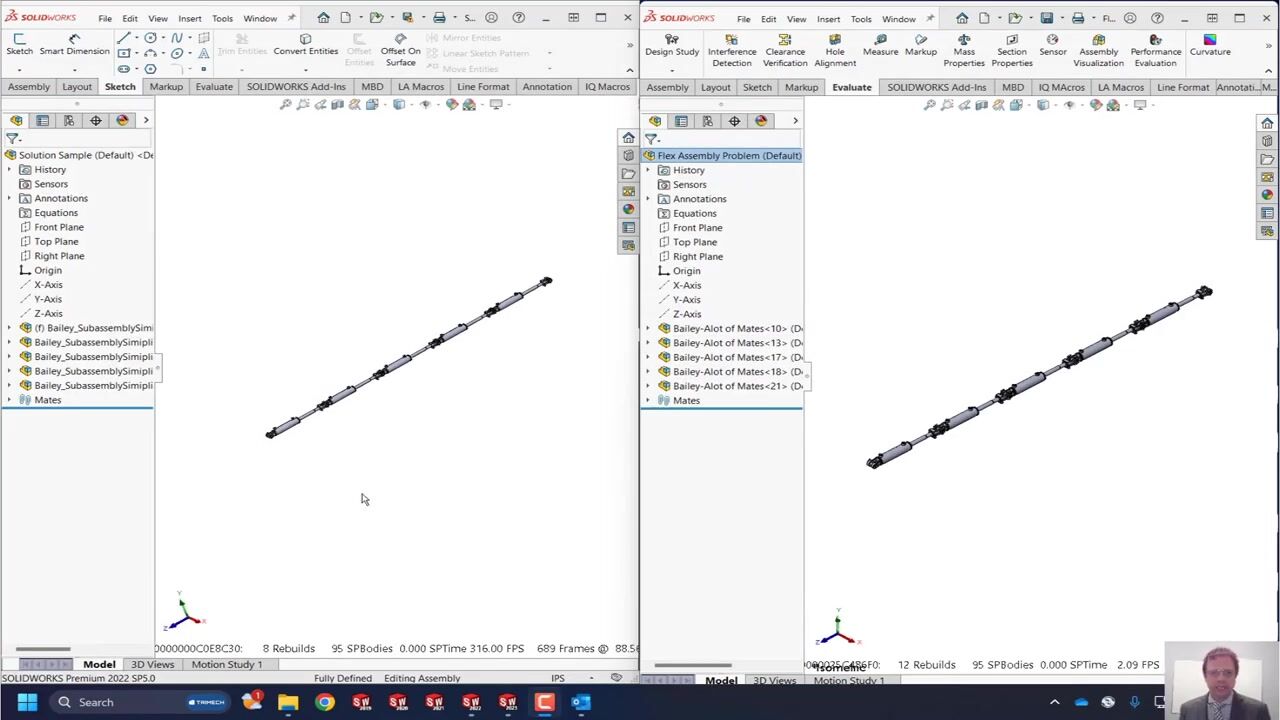Click the Clearance Verification icon
Screen dimensions: 1280x720
(x=785, y=51)
